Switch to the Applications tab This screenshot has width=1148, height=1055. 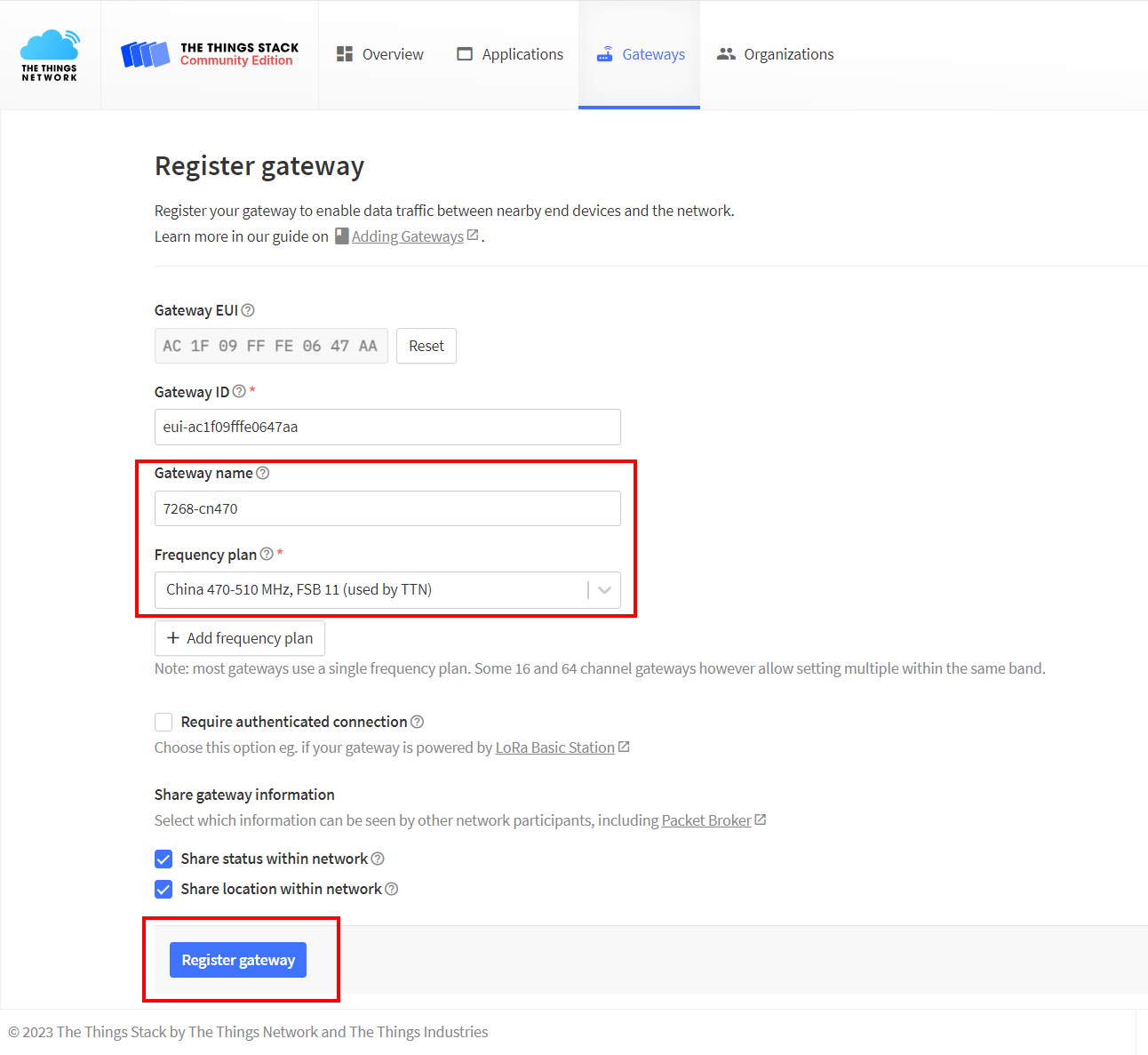pyautogui.click(x=510, y=54)
